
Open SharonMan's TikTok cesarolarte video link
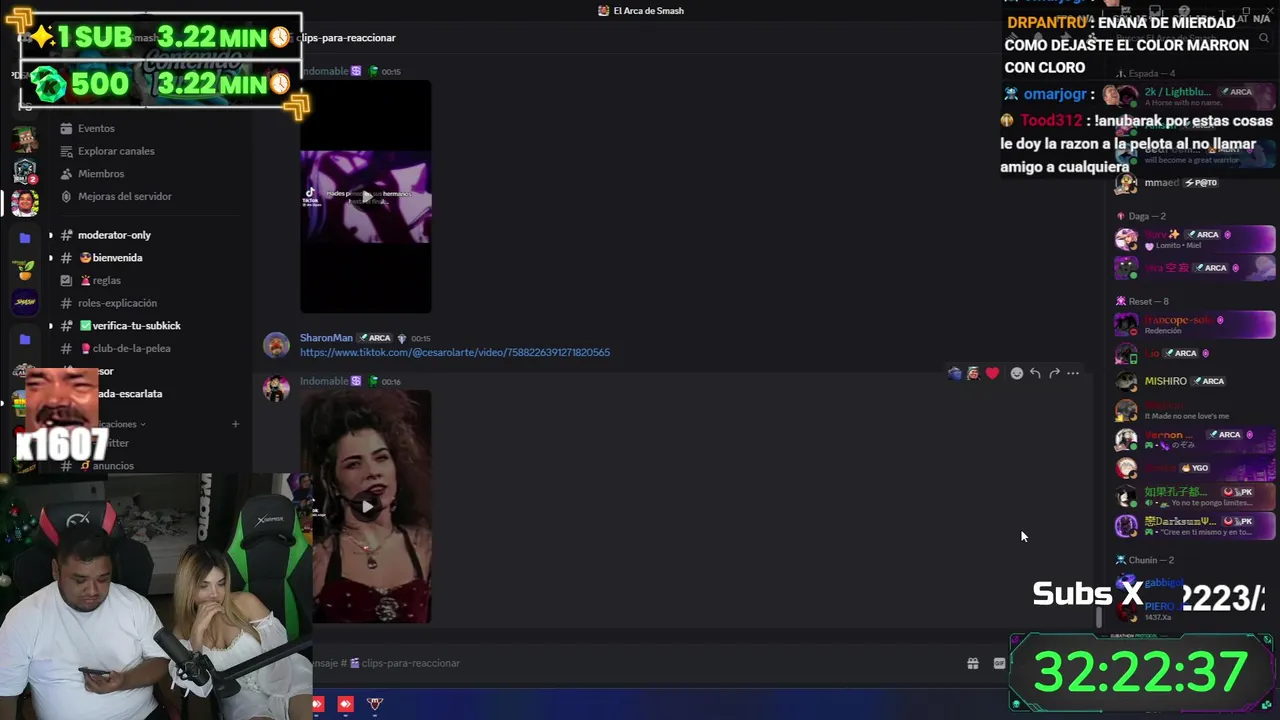pos(455,352)
